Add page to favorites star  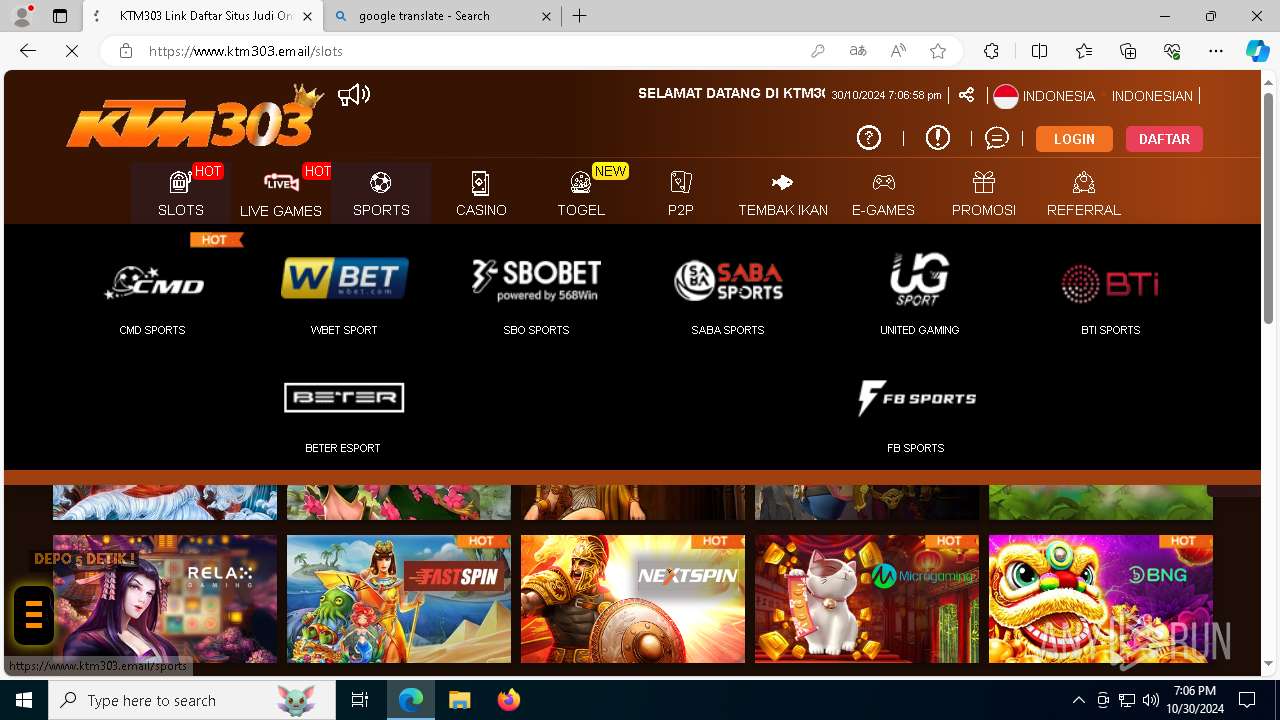coord(938,51)
